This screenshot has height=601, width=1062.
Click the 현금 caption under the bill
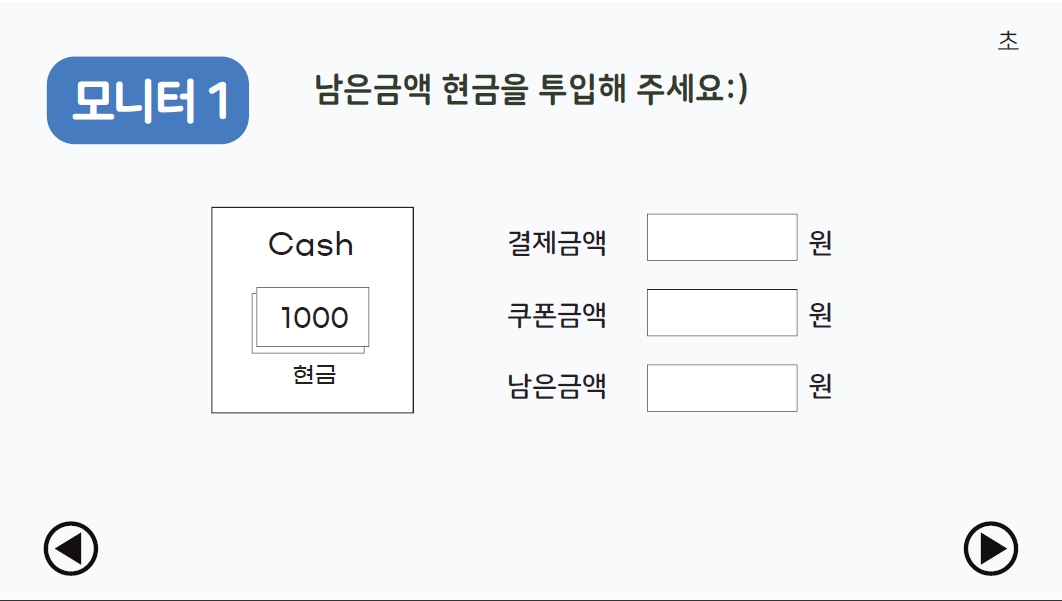314,375
